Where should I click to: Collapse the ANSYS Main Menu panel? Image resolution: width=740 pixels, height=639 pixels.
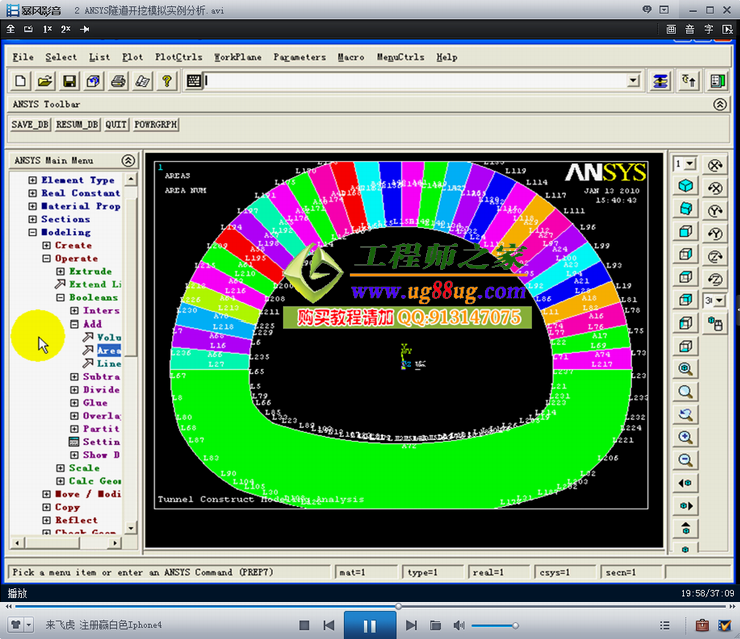(x=128, y=160)
